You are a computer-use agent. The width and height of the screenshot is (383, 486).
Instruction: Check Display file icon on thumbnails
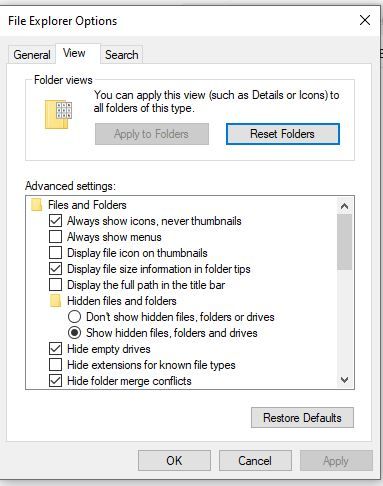click(55, 253)
